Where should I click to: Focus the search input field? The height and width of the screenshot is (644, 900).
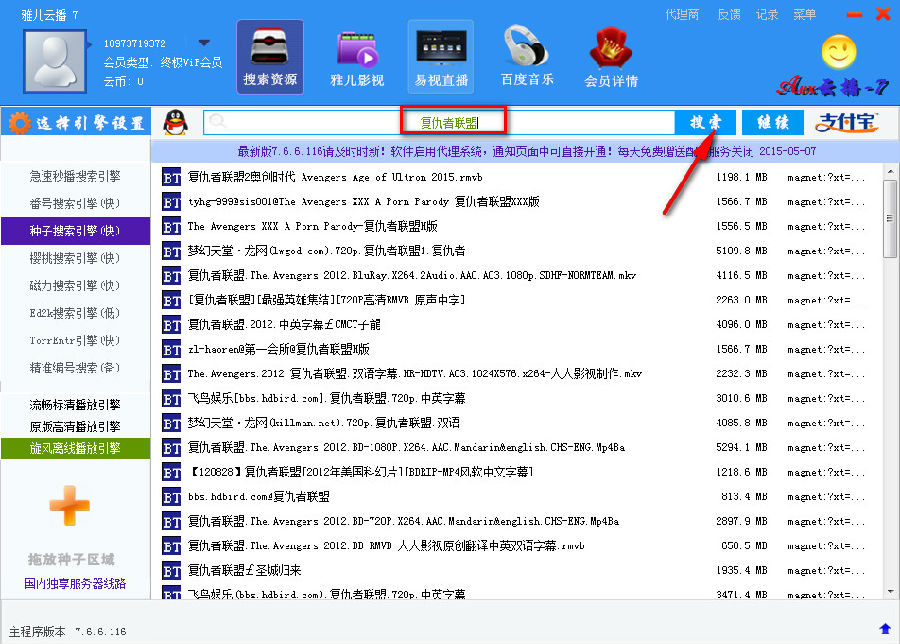439,122
